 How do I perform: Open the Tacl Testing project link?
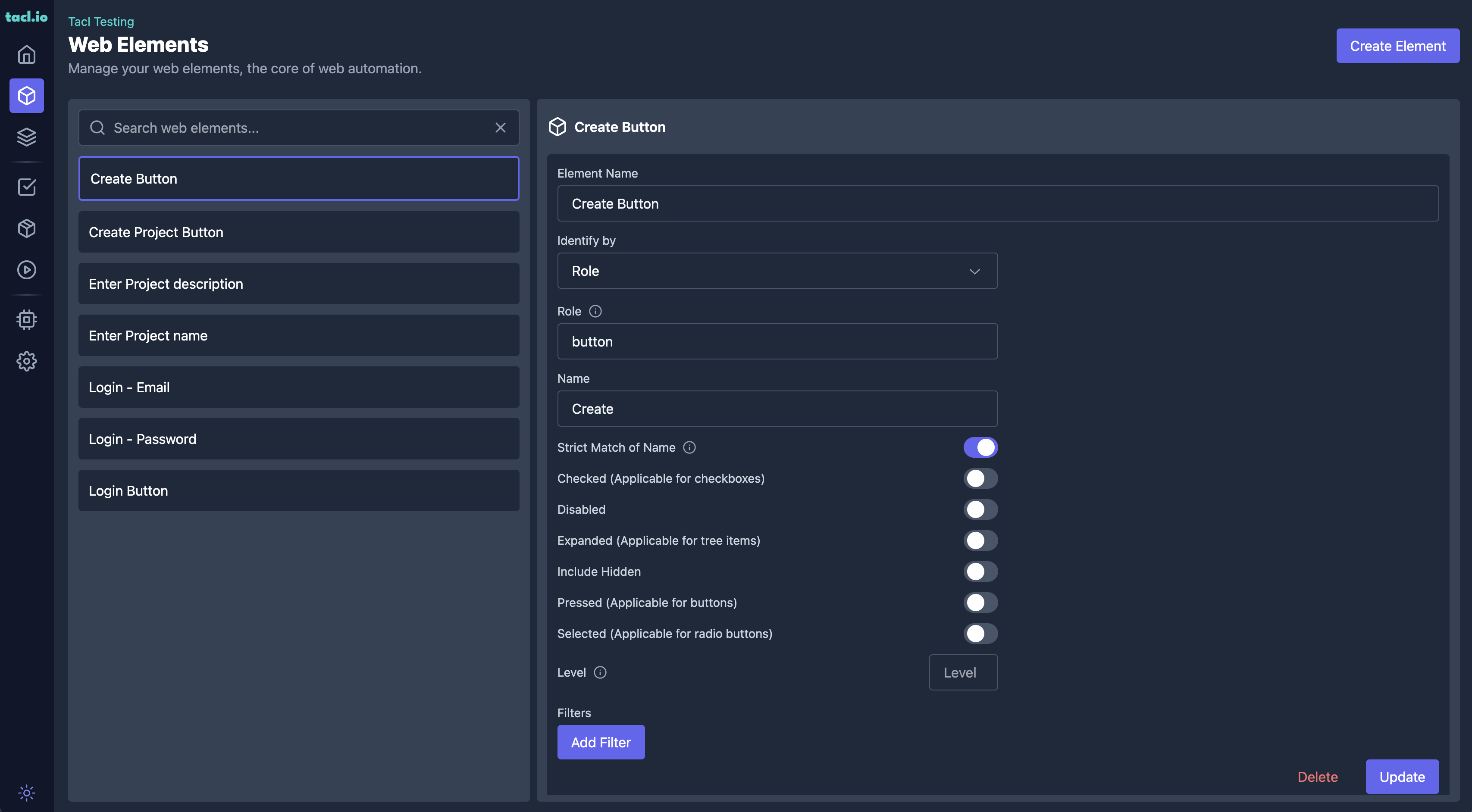(101, 22)
